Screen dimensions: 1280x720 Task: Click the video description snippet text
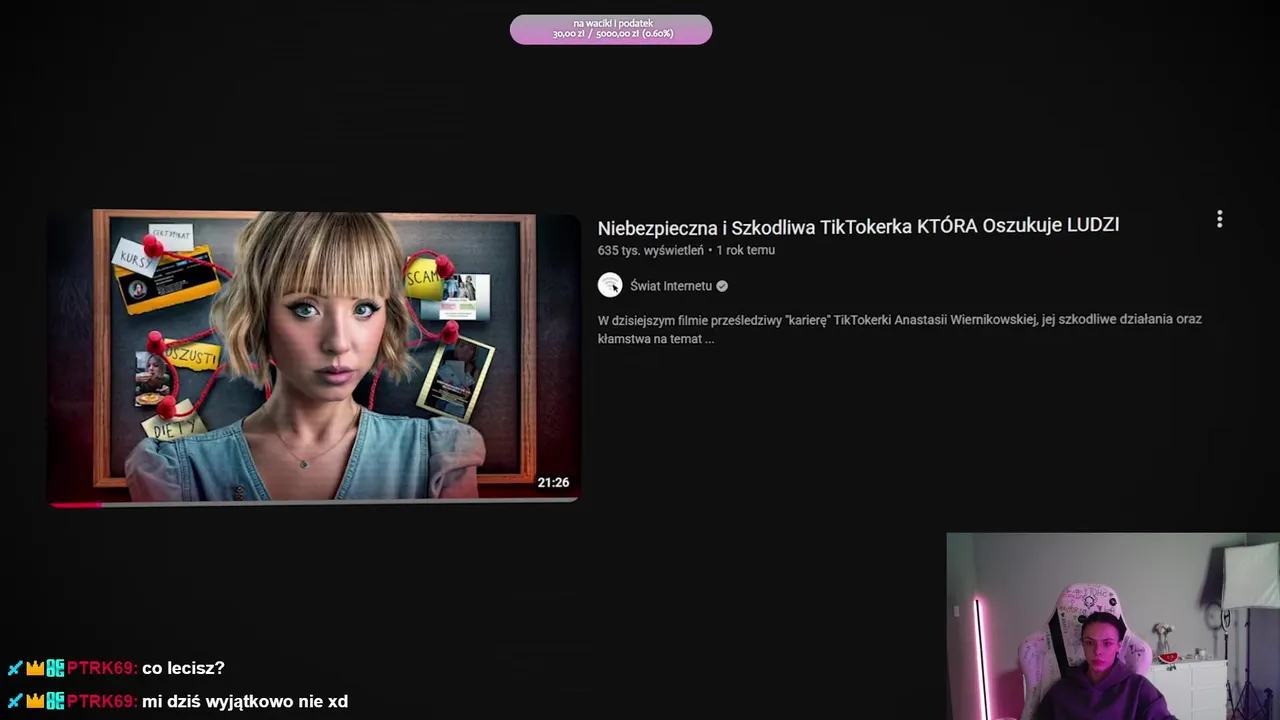pos(899,329)
